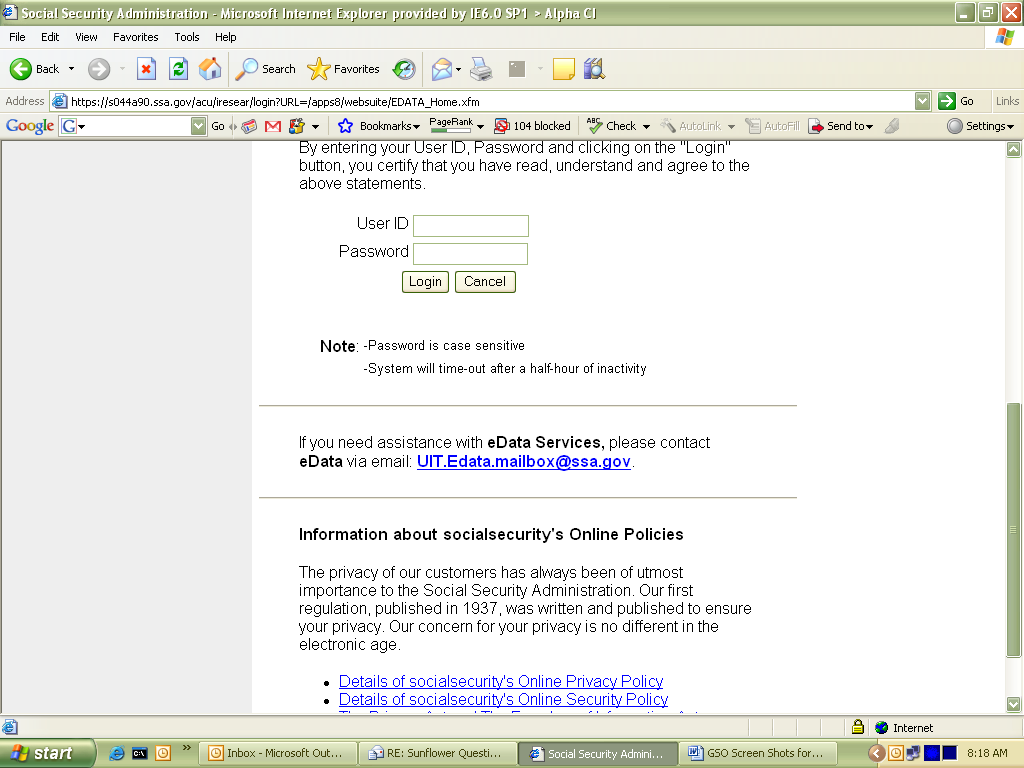
Task: Open the Gmail icon on Google toolbar
Action: pyautogui.click(x=272, y=126)
